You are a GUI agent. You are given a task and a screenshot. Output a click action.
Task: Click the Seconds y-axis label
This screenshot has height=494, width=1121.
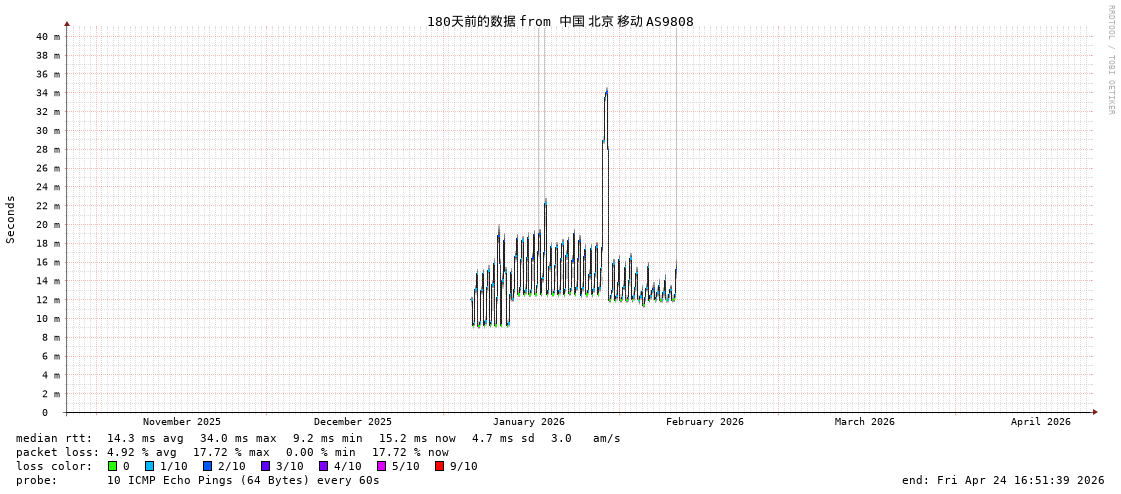click(11, 219)
